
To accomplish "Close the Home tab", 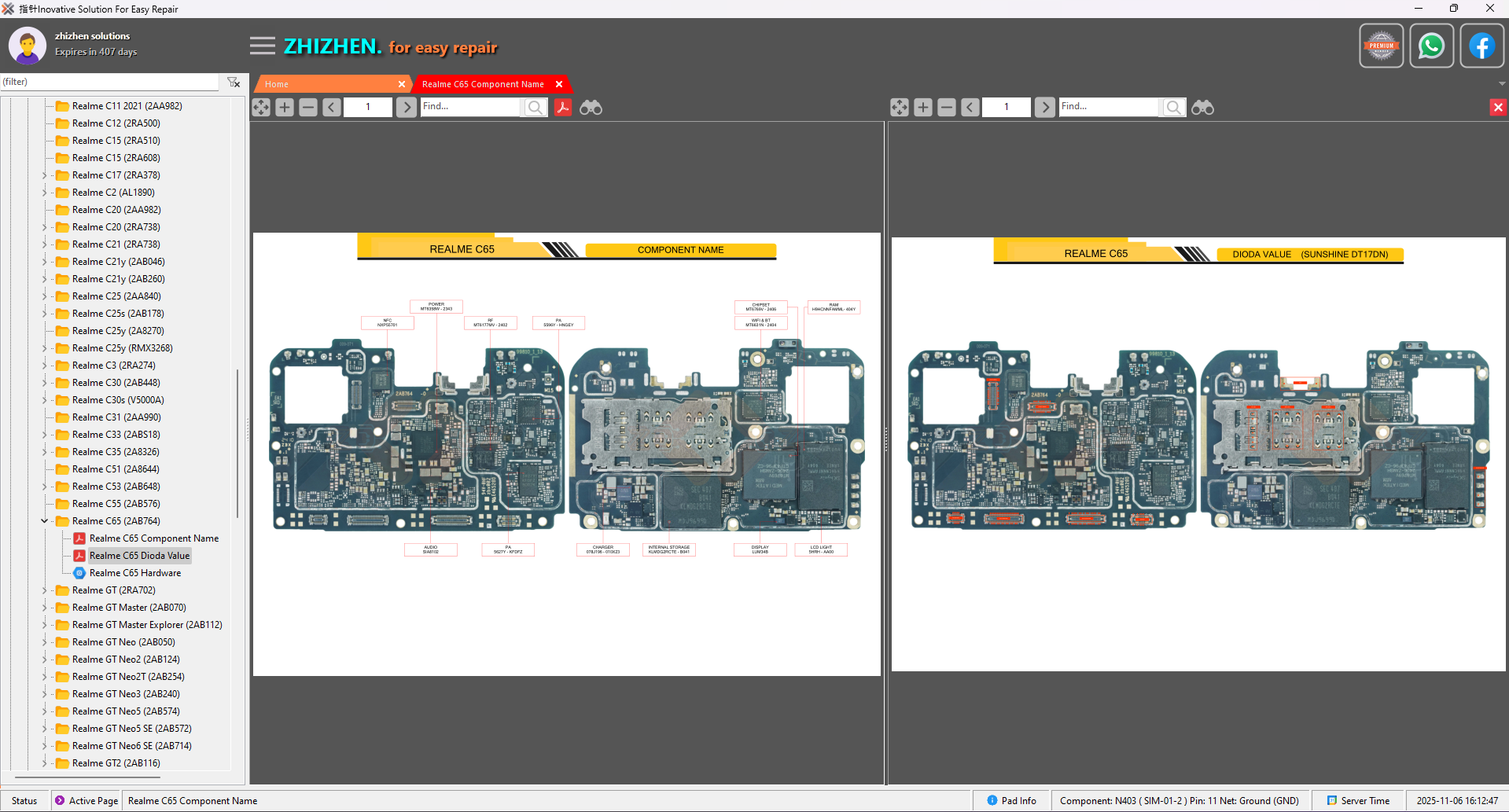I will coord(402,84).
